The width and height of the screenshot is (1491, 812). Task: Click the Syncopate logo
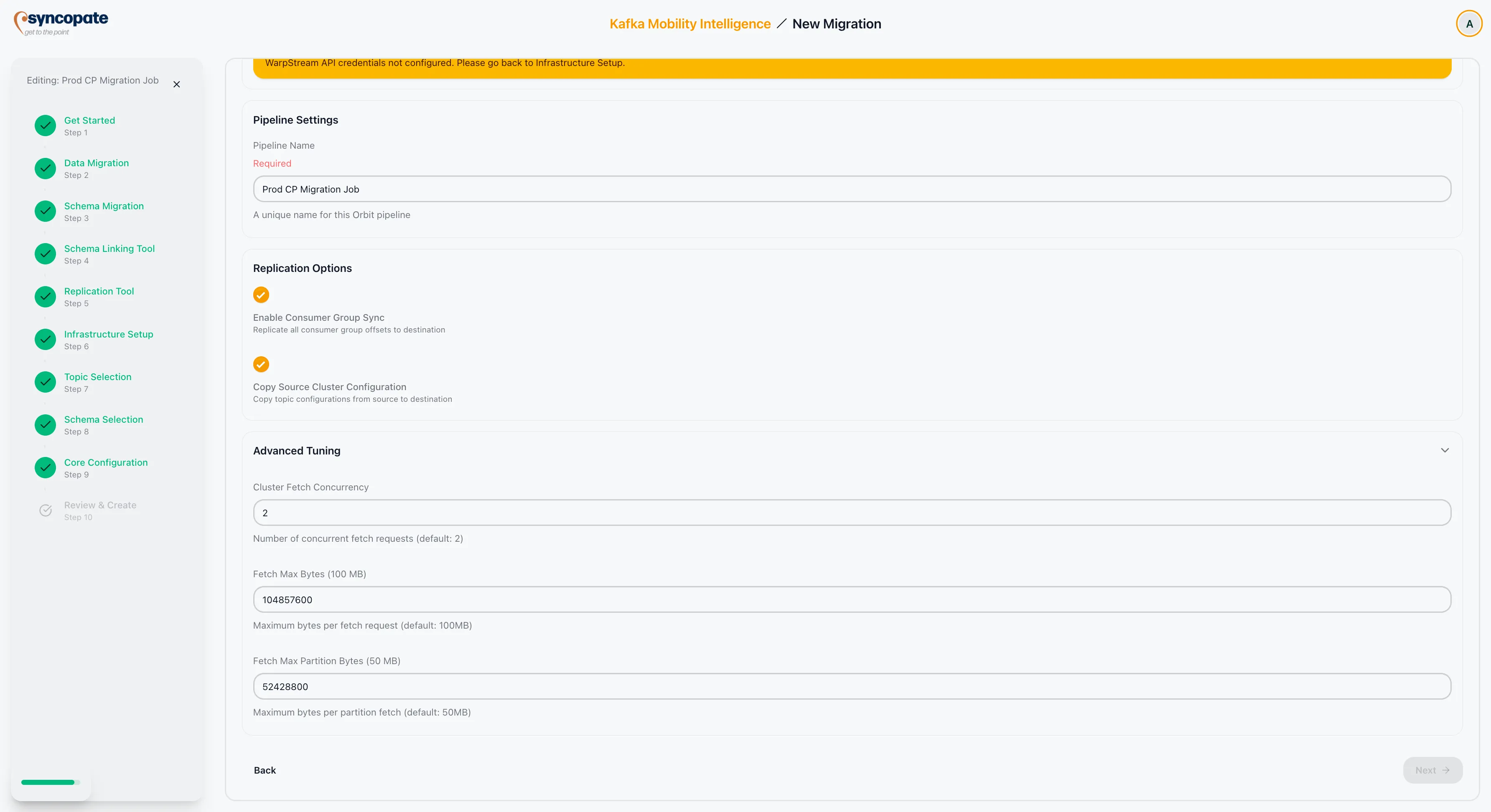61,23
